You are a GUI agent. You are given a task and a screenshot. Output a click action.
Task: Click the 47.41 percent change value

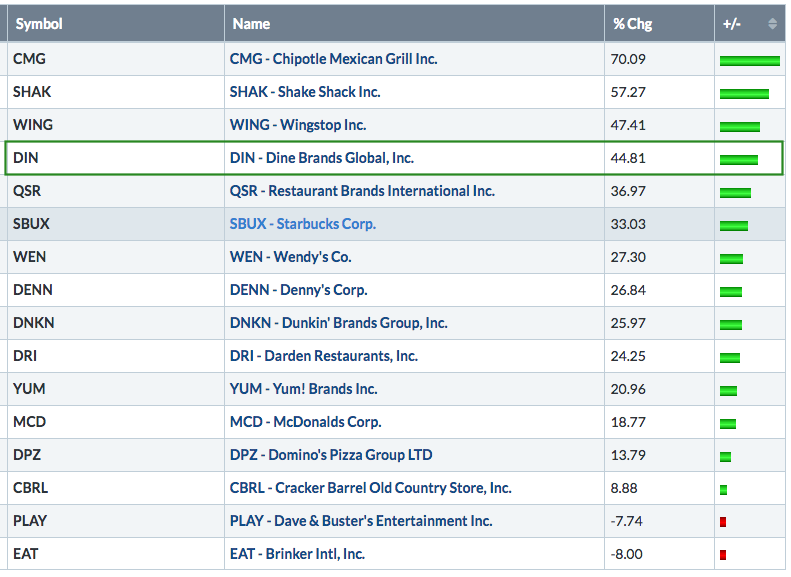click(x=628, y=125)
